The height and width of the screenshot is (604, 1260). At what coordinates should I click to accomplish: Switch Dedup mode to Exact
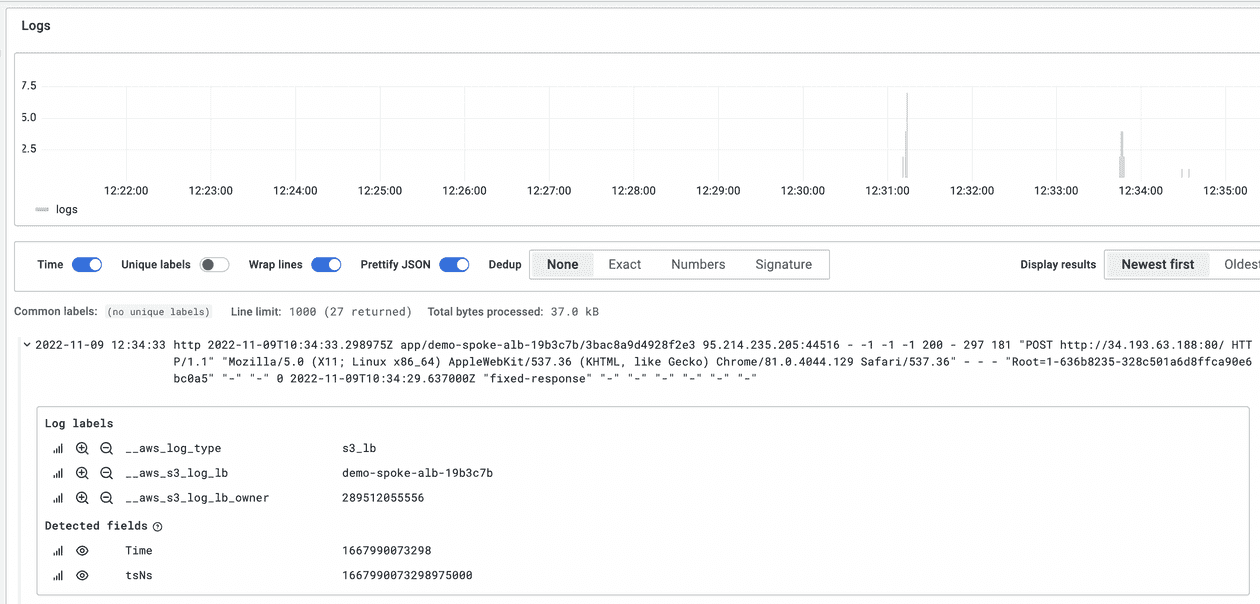[x=624, y=264]
